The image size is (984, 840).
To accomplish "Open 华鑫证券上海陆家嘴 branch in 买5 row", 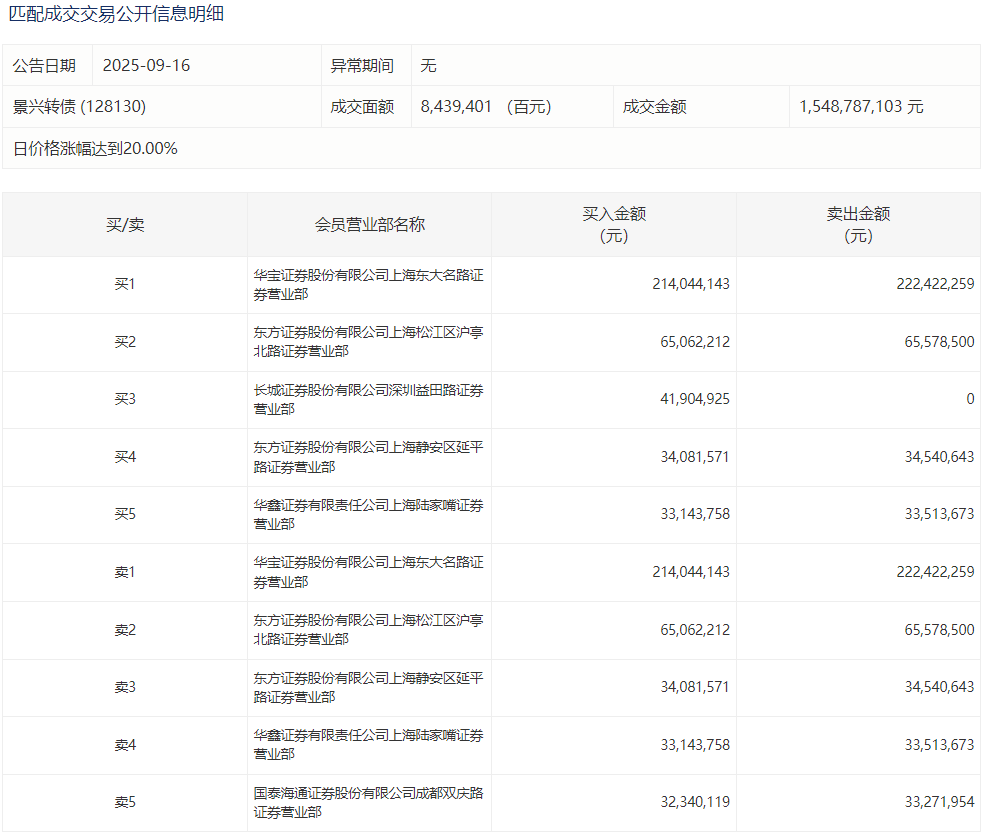I will click(x=368, y=514).
